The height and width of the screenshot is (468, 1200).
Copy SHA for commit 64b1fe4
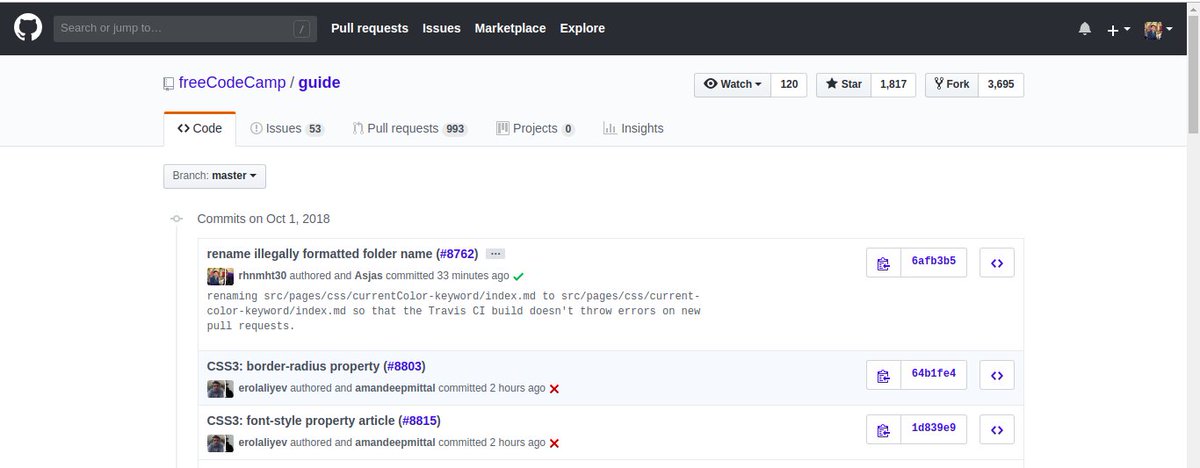click(883, 375)
